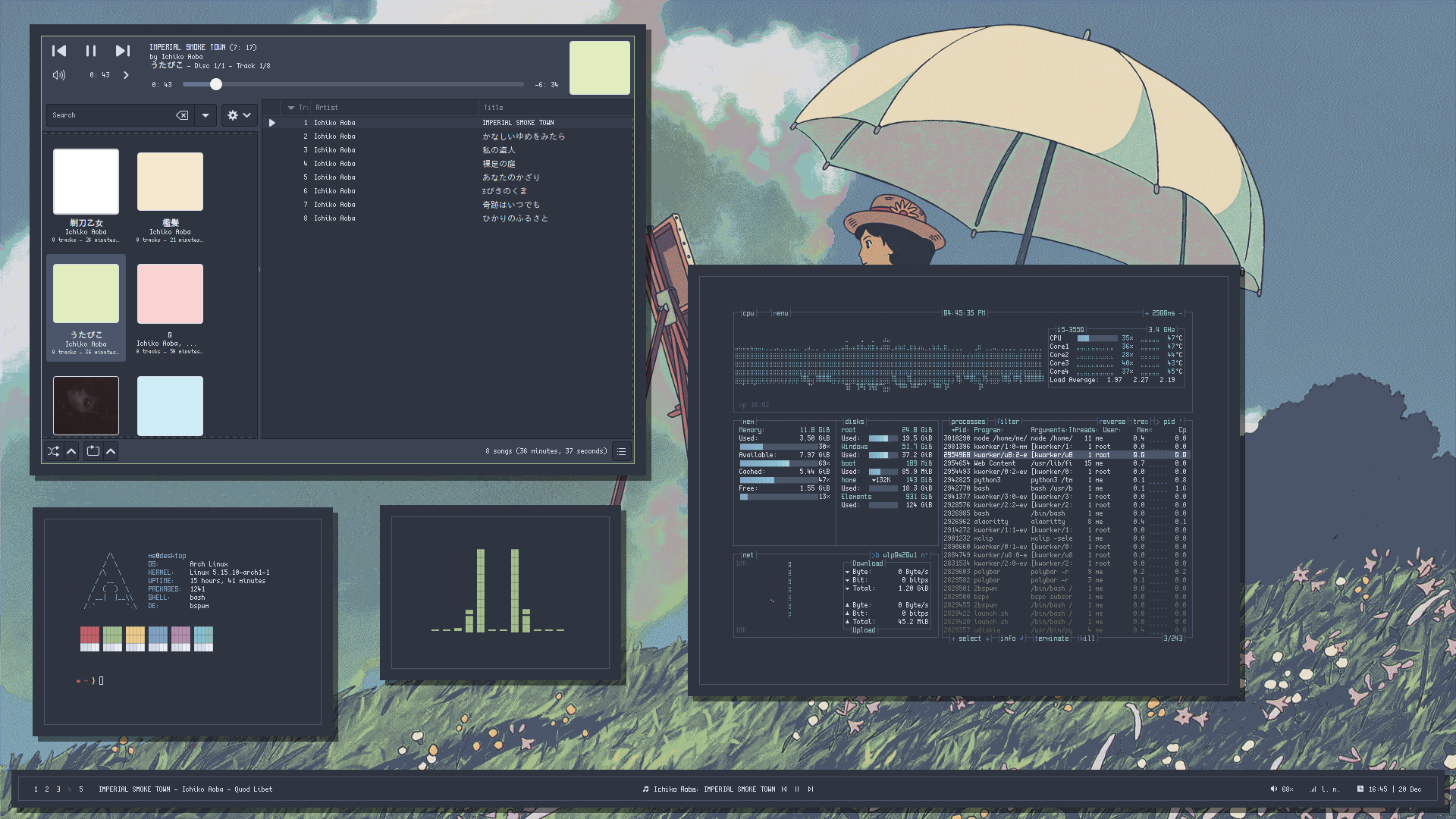Select the song 私の盗人 in the list

click(499, 150)
